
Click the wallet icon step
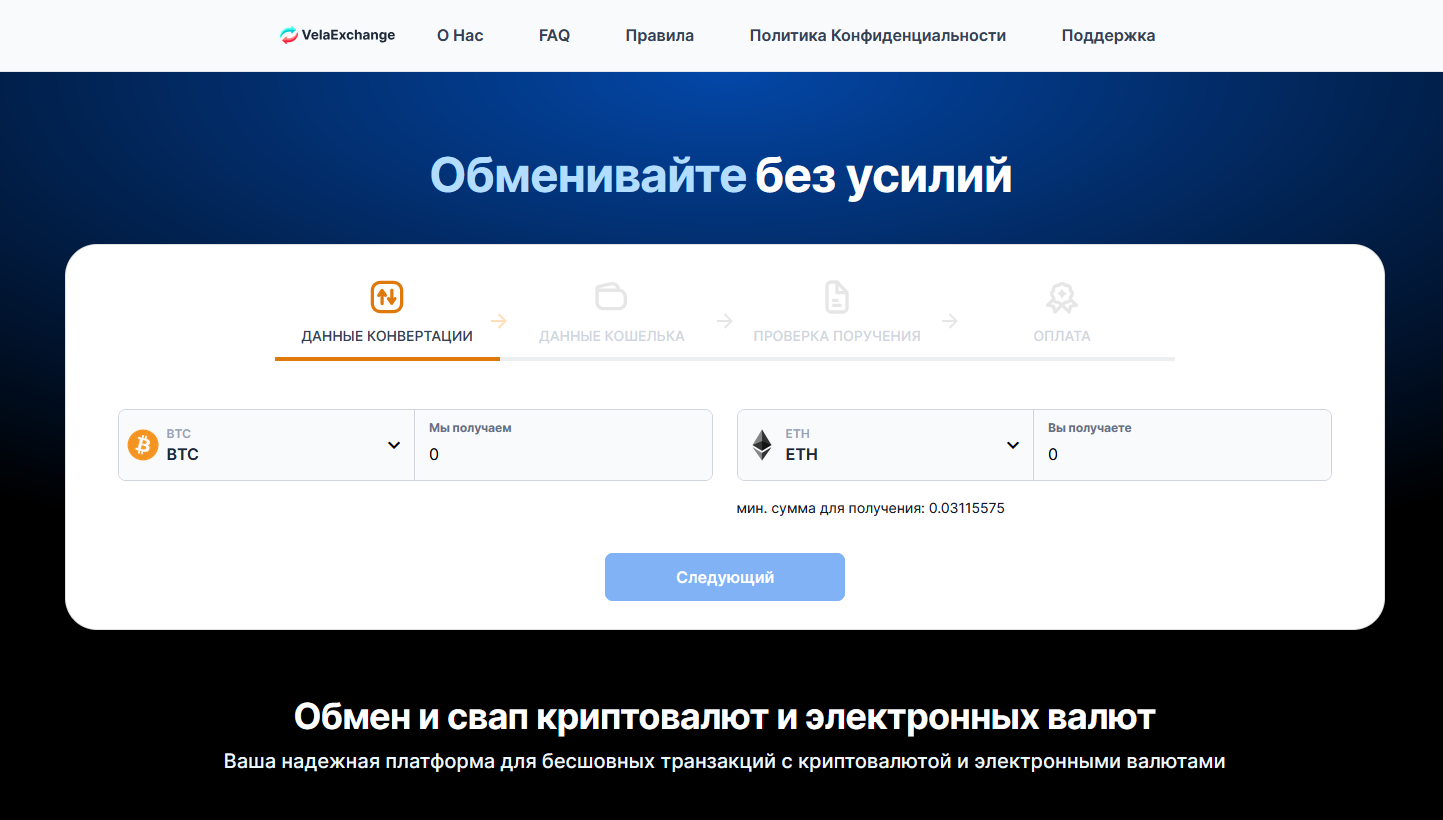click(x=611, y=296)
